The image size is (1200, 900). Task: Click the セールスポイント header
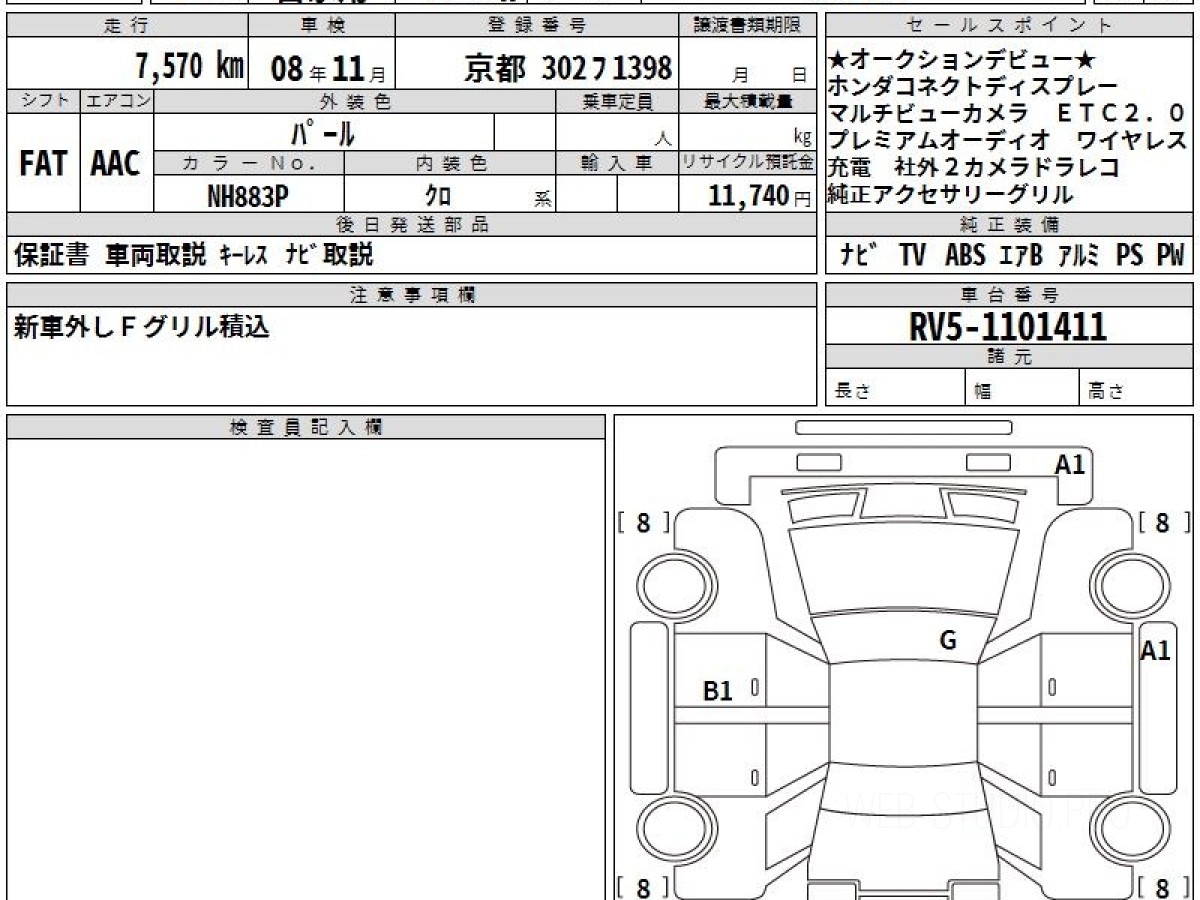tap(1009, 26)
